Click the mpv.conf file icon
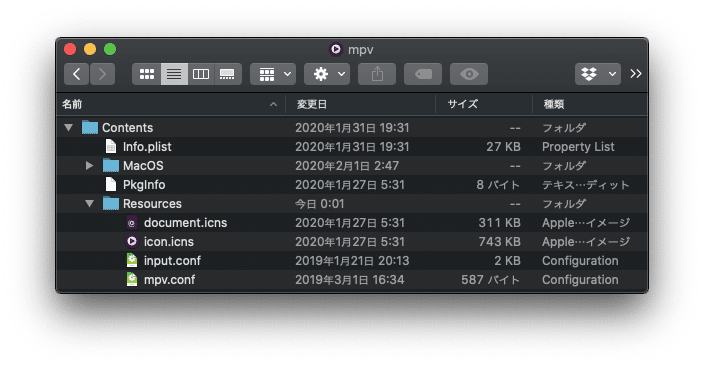 132,280
